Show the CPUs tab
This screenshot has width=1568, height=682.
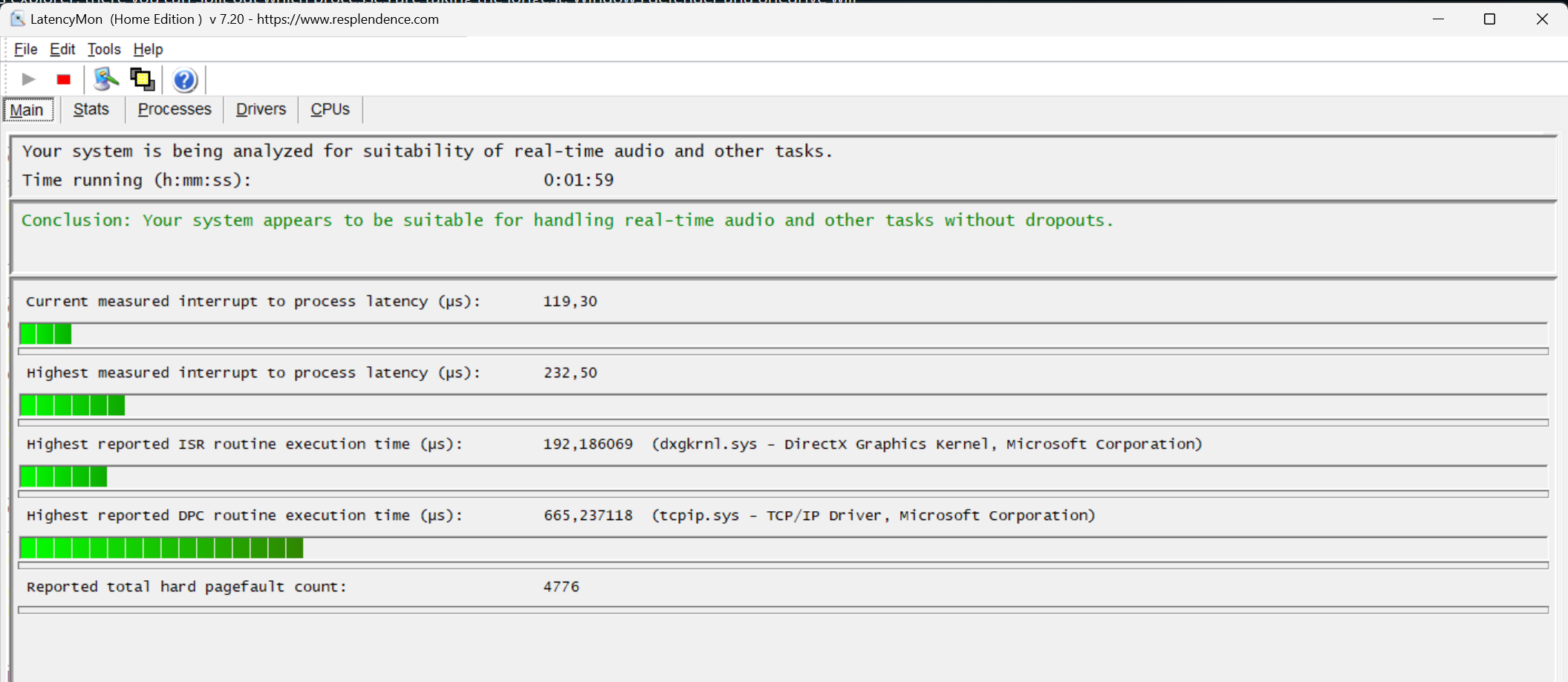pyautogui.click(x=330, y=109)
